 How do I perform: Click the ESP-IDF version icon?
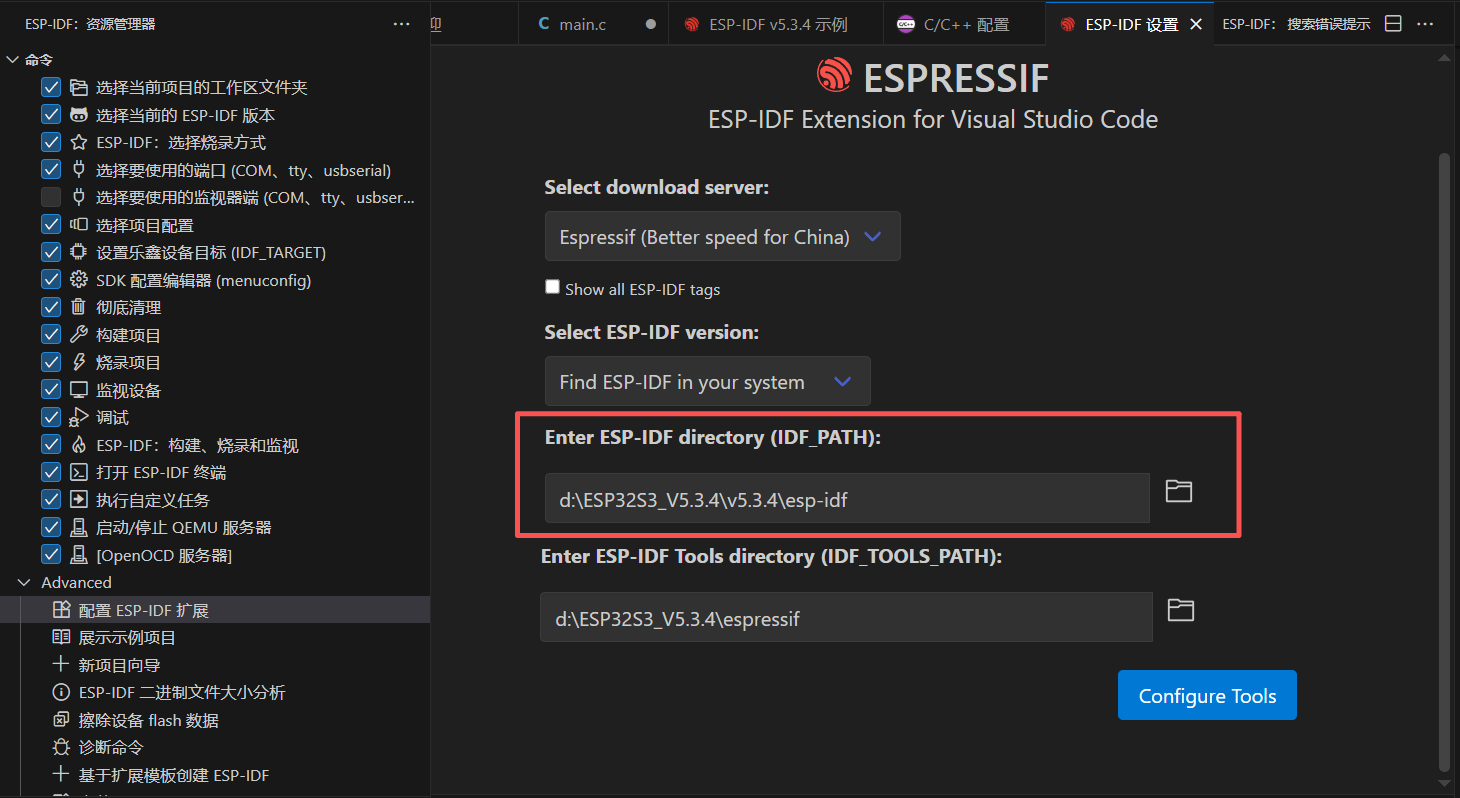tap(78, 115)
